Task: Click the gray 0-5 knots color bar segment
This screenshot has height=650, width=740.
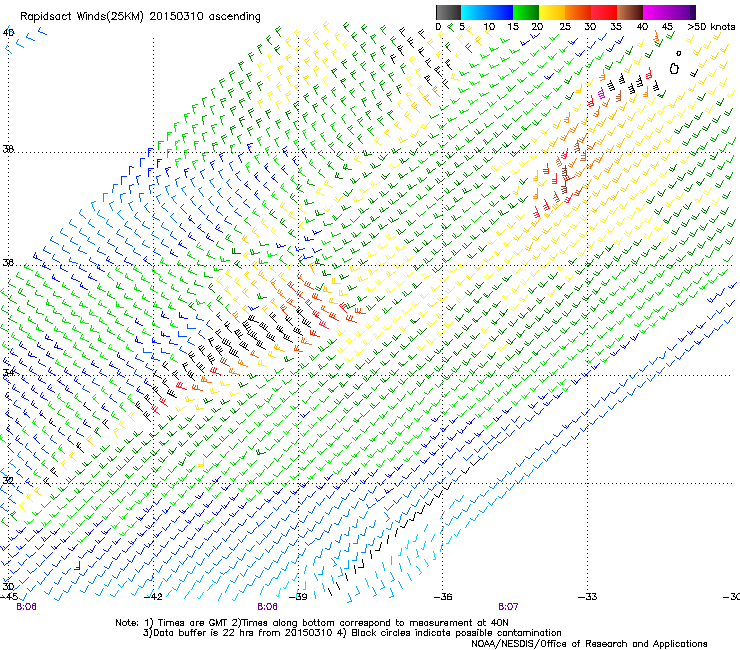Action: [x=448, y=12]
